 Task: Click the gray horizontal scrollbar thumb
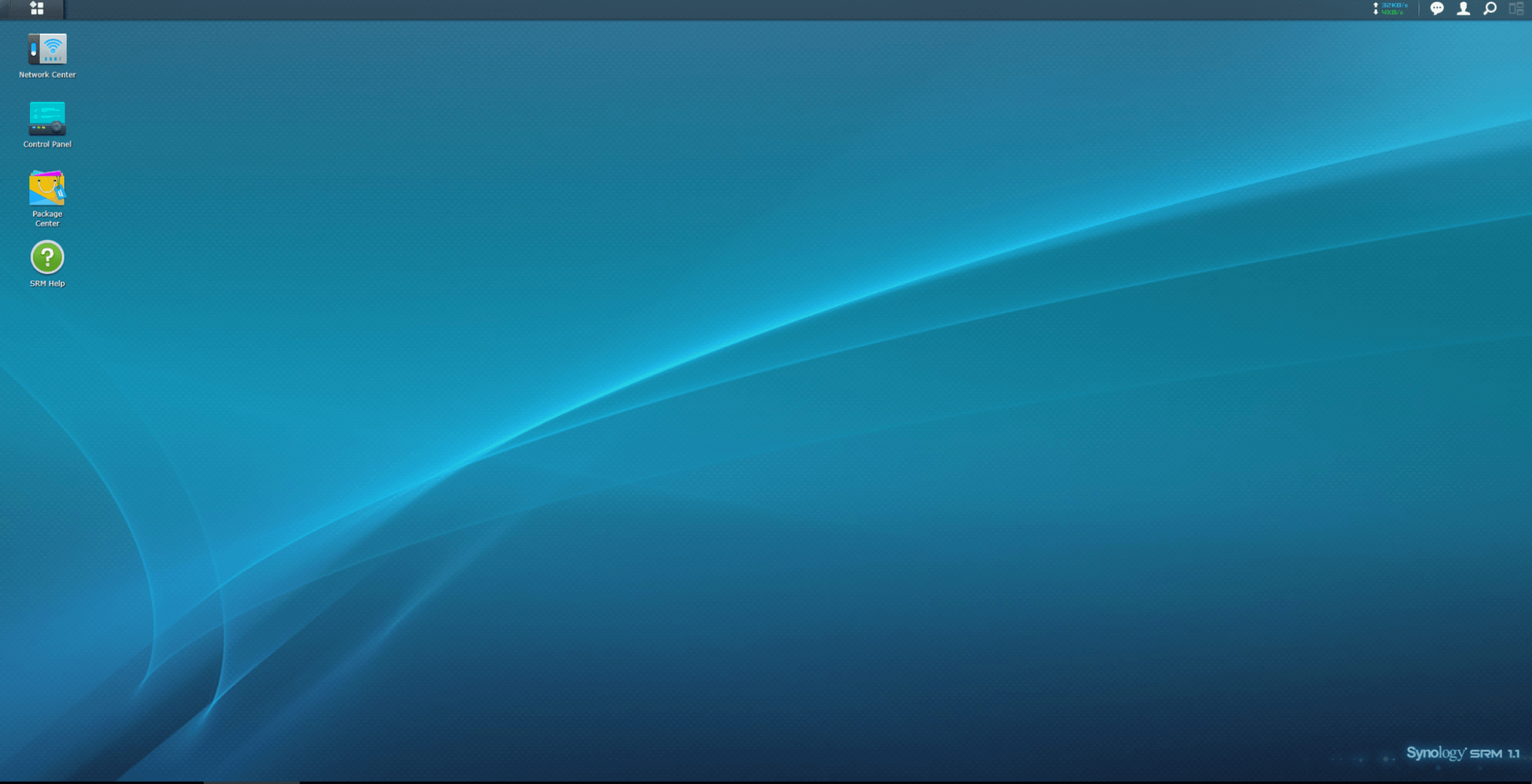251,782
